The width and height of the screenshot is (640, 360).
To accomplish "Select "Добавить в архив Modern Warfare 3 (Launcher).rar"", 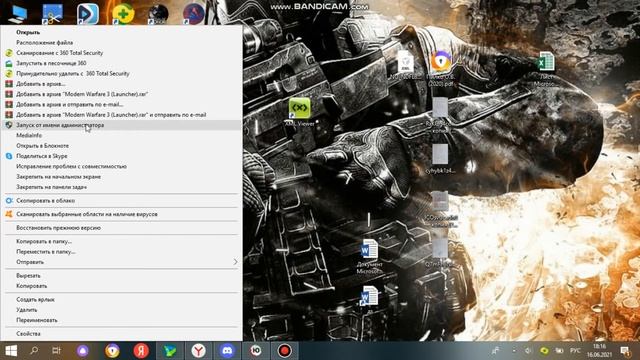I will [82, 94].
